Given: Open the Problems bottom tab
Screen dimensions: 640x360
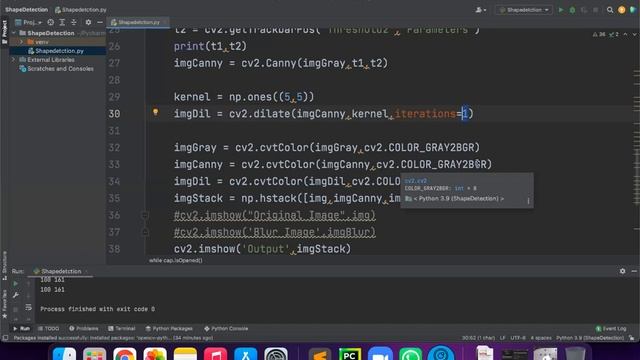Looking at the screenshot, I should (x=84, y=329).
